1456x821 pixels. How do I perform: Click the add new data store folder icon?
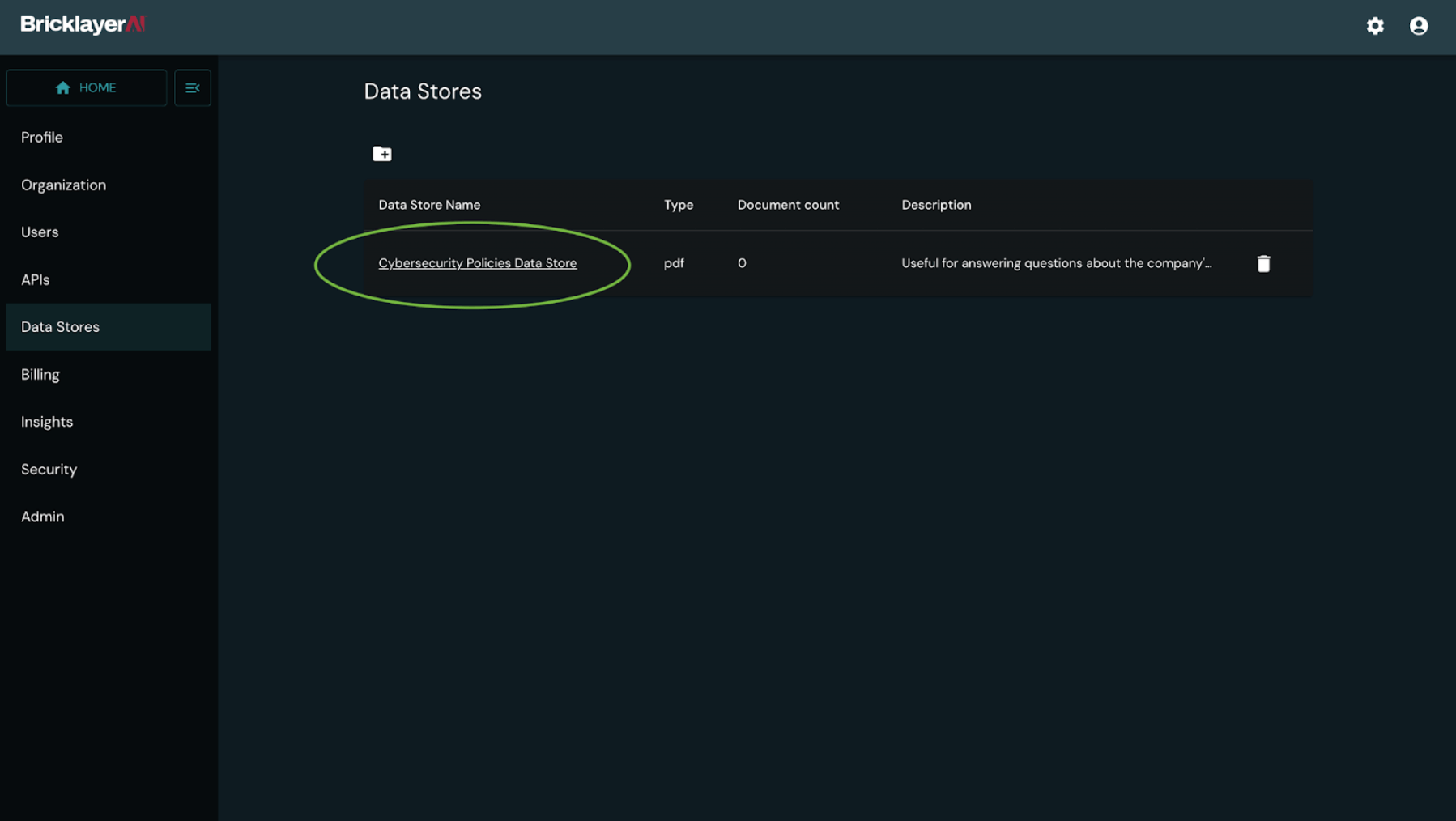(382, 154)
